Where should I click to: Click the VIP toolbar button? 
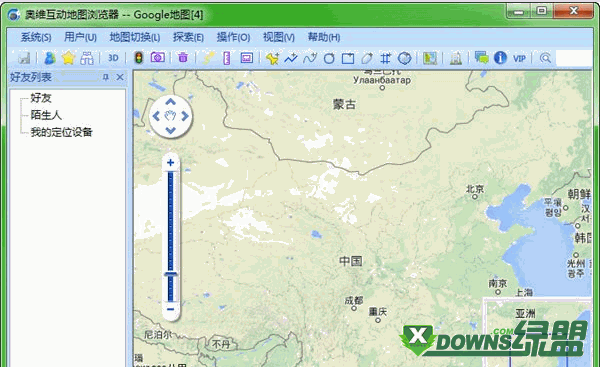click(x=519, y=59)
